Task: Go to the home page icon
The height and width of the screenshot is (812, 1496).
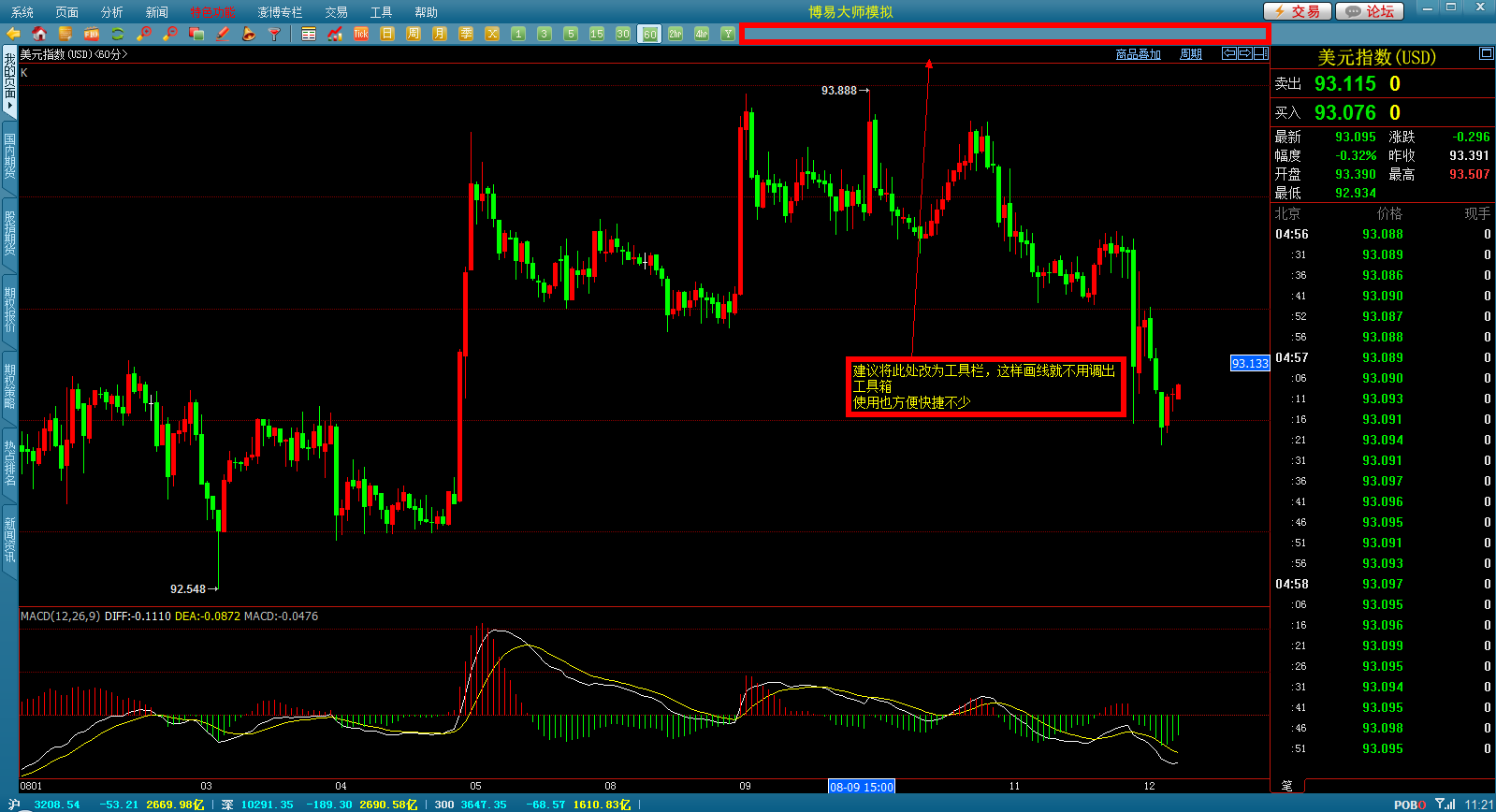Action: 39,34
